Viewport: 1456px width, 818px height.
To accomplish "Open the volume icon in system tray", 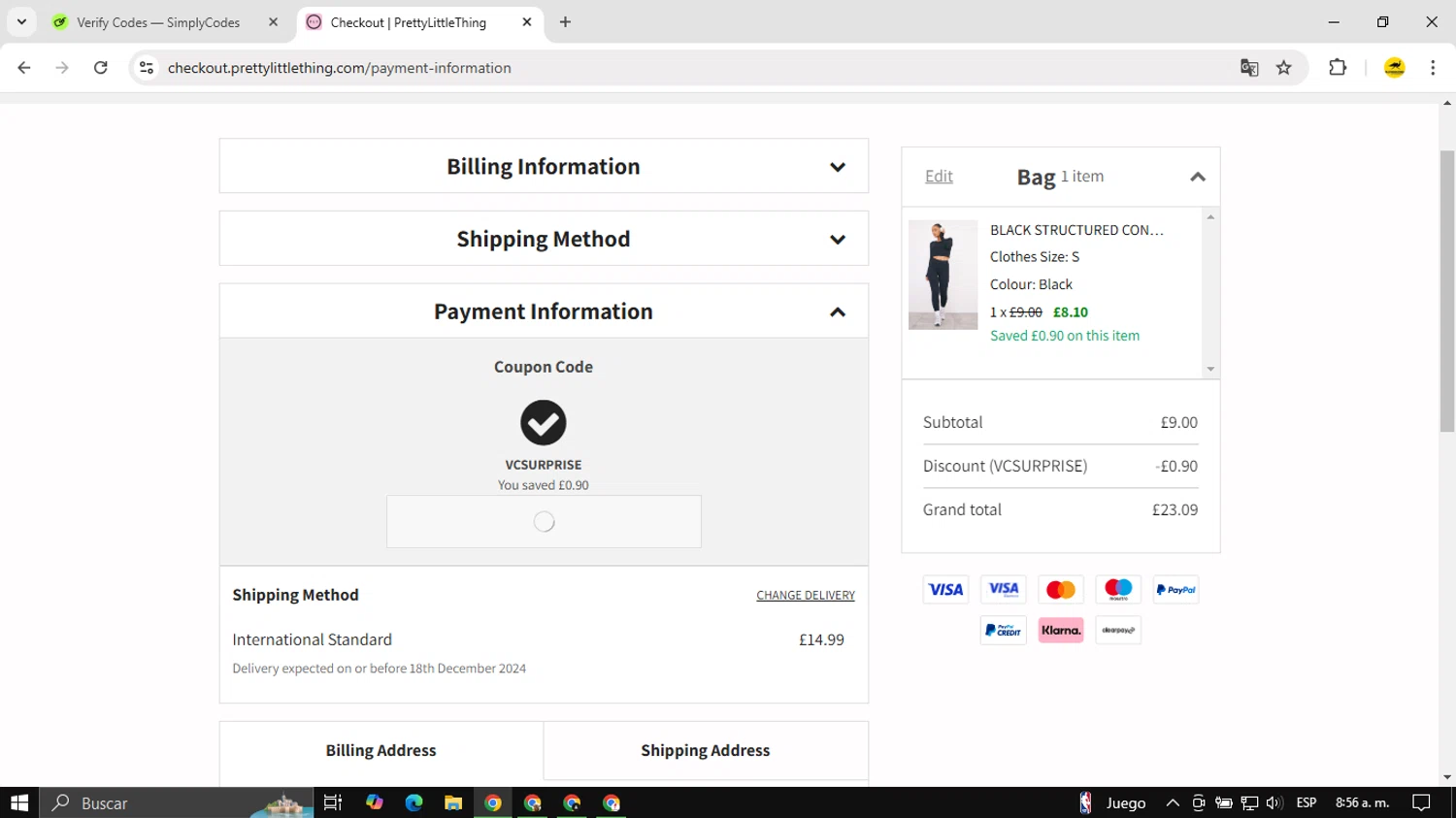I will coord(1274,802).
